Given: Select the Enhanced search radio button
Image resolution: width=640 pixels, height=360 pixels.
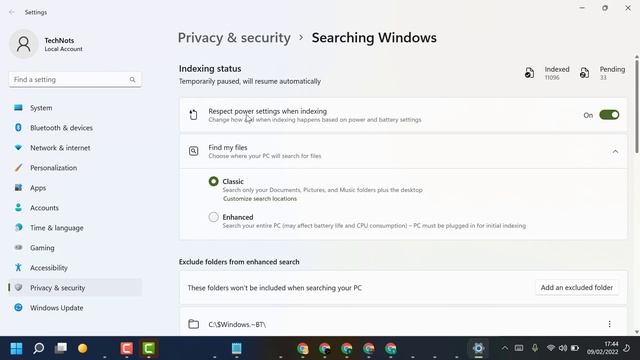Looking at the screenshot, I should coord(213,217).
